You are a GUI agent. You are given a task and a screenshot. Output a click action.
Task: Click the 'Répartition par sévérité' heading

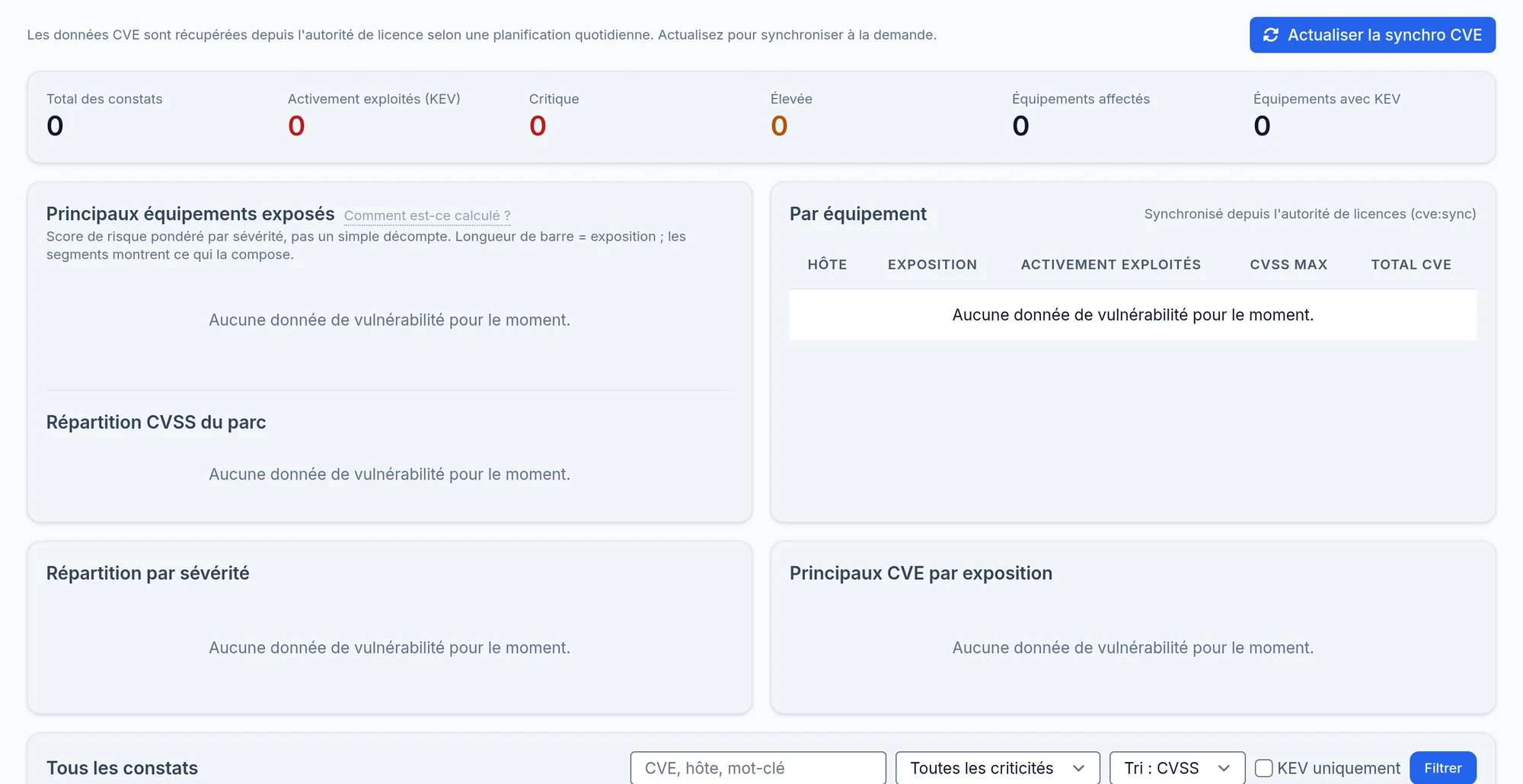tap(148, 573)
